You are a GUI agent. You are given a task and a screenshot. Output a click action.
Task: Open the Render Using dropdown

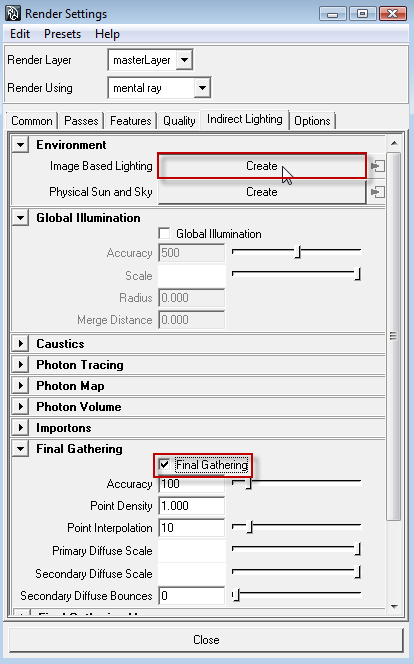tap(202, 88)
